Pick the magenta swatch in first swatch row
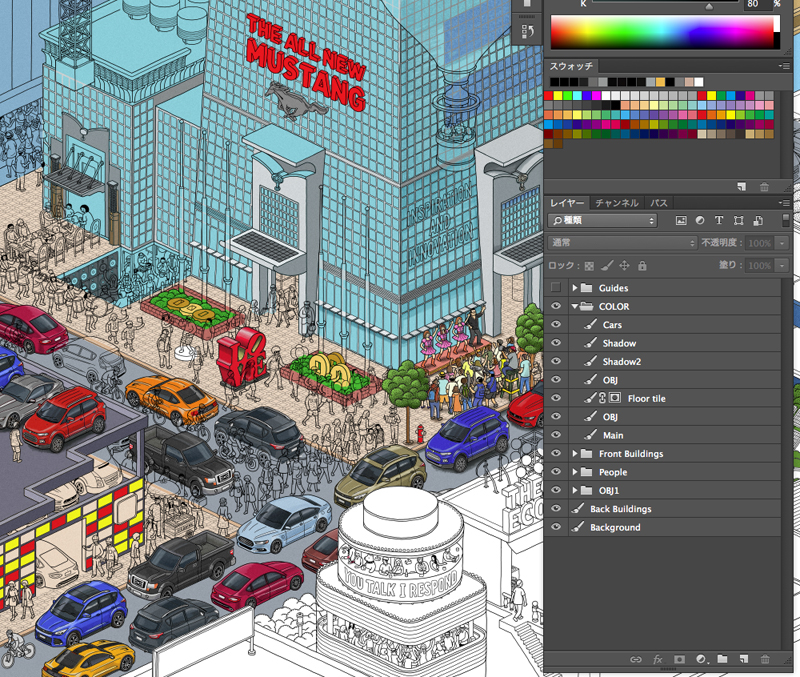The image size is (800, 677). pyautogui.click(x=596, y=95)
